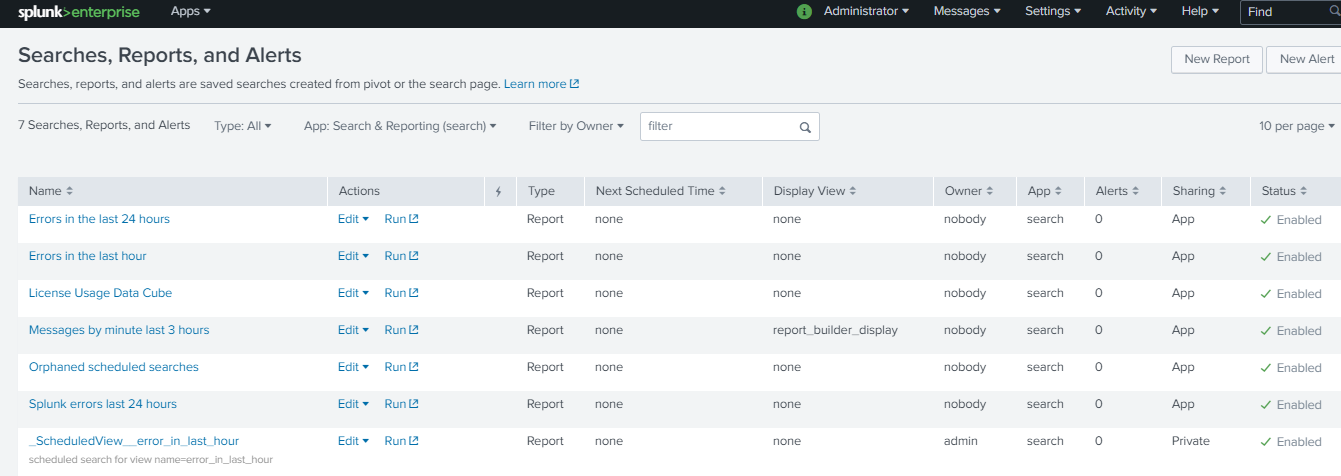This screenshot has width=1341, height=476.
Task: Open the Filter by Owner dropdown
Action: (x=576, y=126)
